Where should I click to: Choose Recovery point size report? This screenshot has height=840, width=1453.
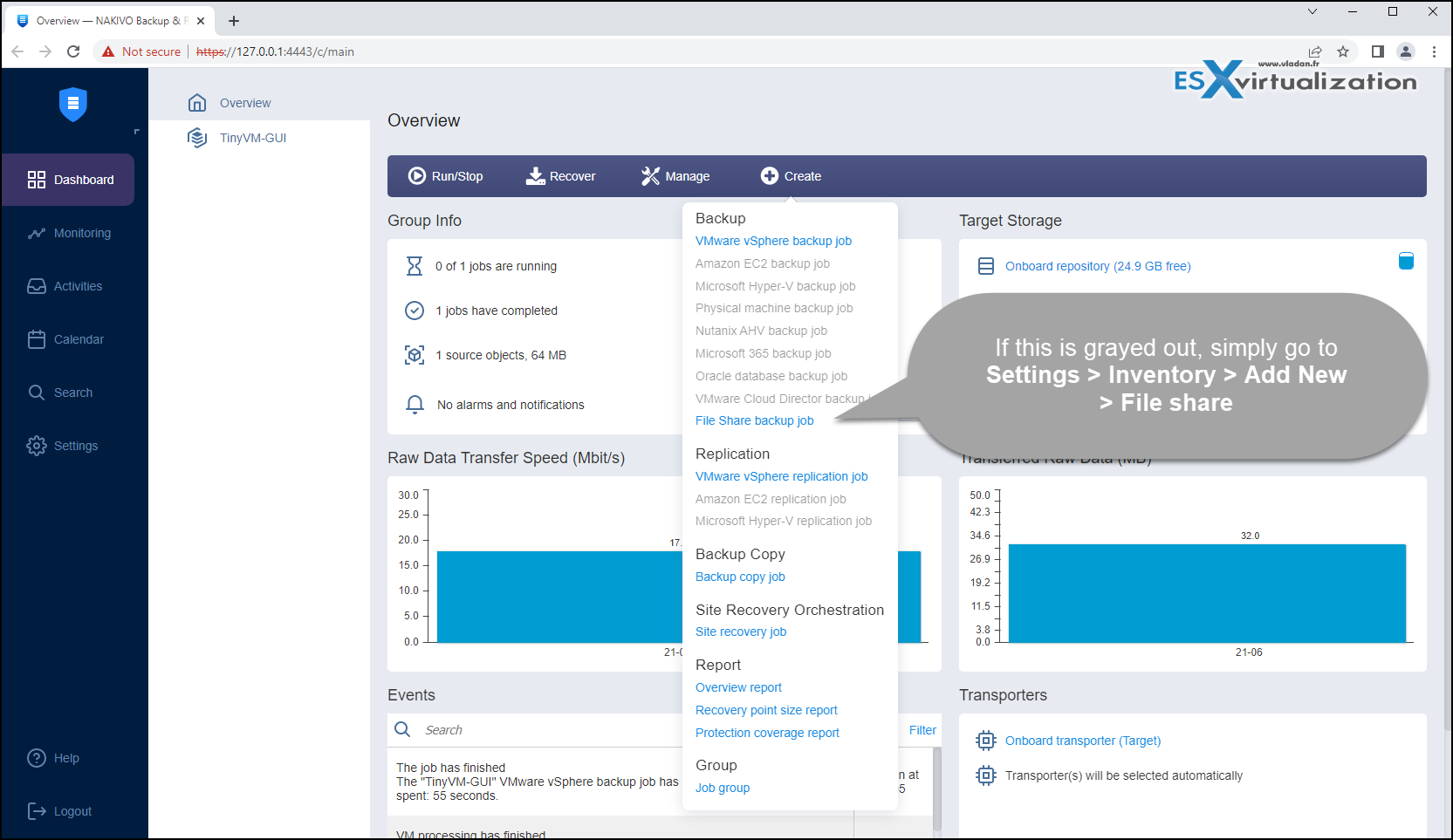(766, 710)
